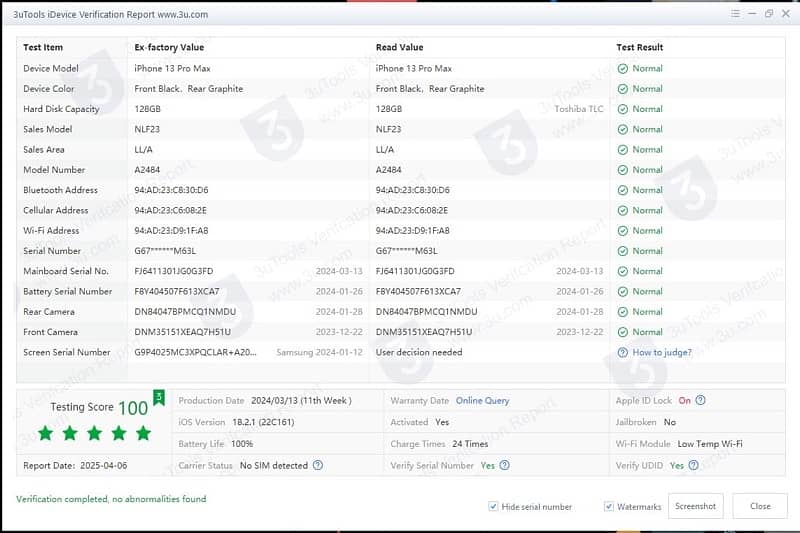Click the Jailbroken No value

tap(669, 422)
